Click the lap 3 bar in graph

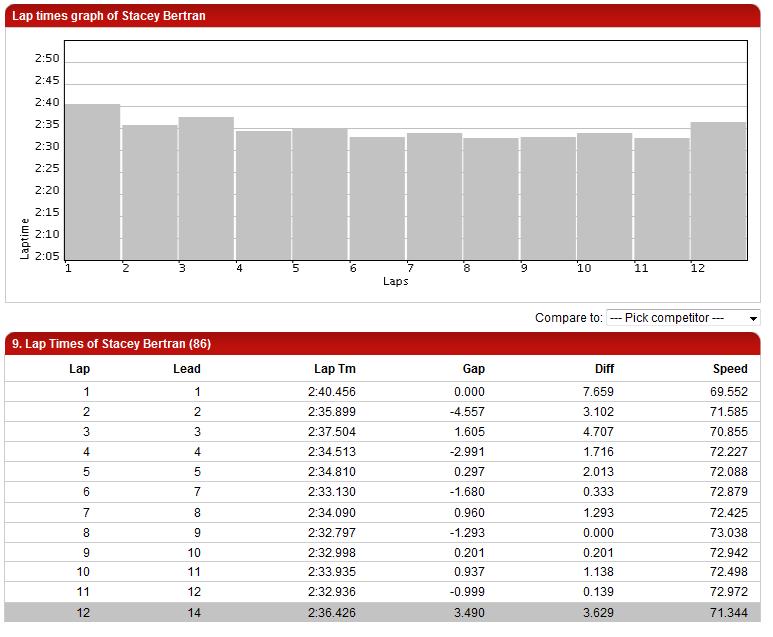coord(206,188)
